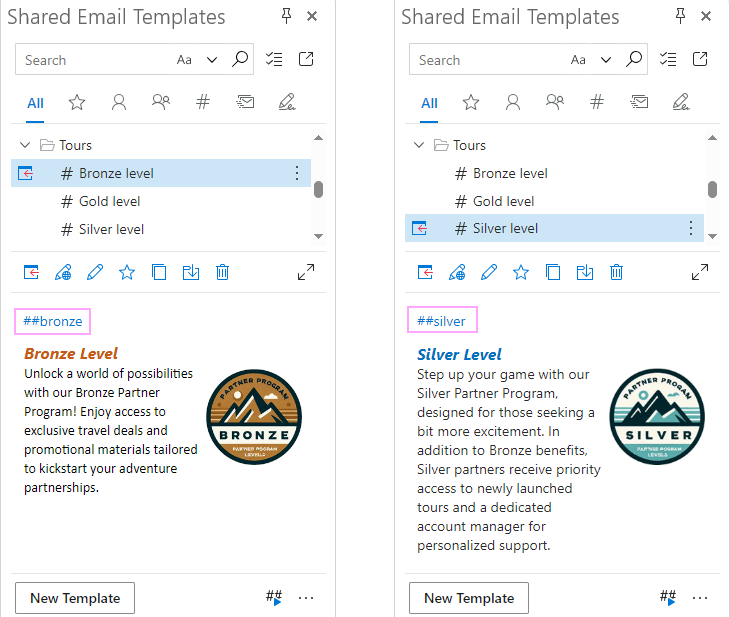This screenshot has height=617, width=730.
Task: Copy the bronze template
Action: point(159,272)
